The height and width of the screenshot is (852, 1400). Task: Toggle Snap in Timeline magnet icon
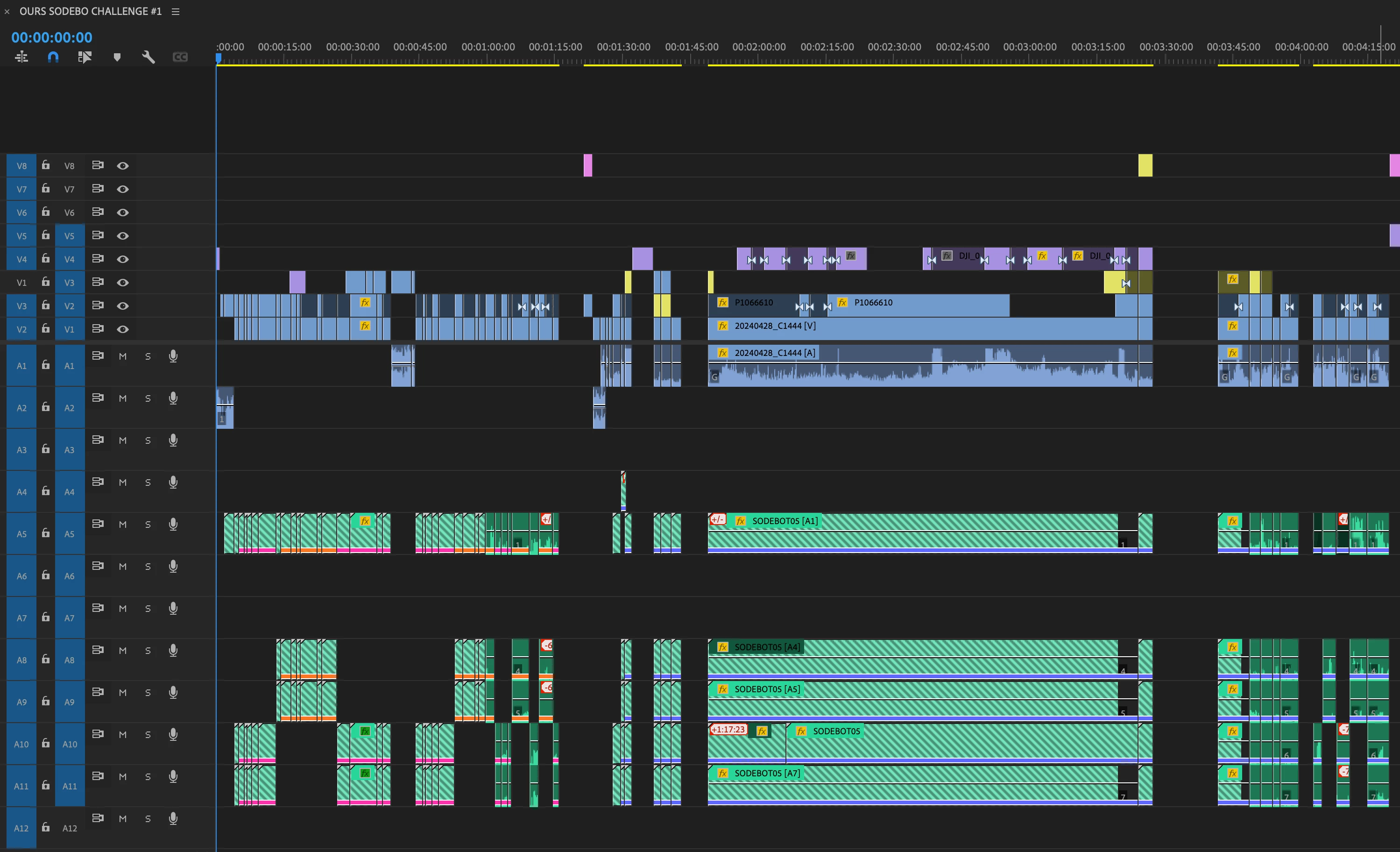click(53, 57)
